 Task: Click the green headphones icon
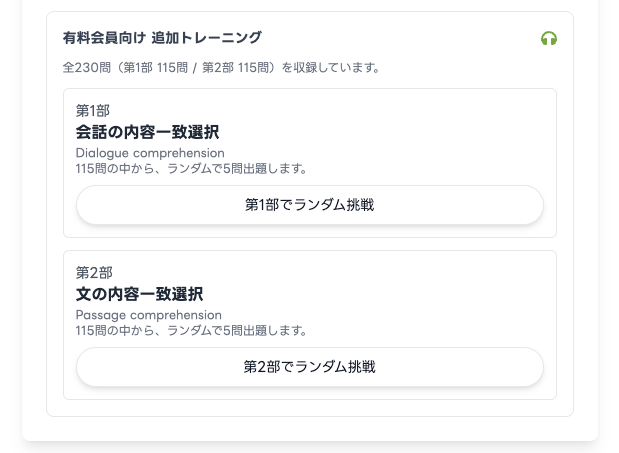click(x=548, y=39)
